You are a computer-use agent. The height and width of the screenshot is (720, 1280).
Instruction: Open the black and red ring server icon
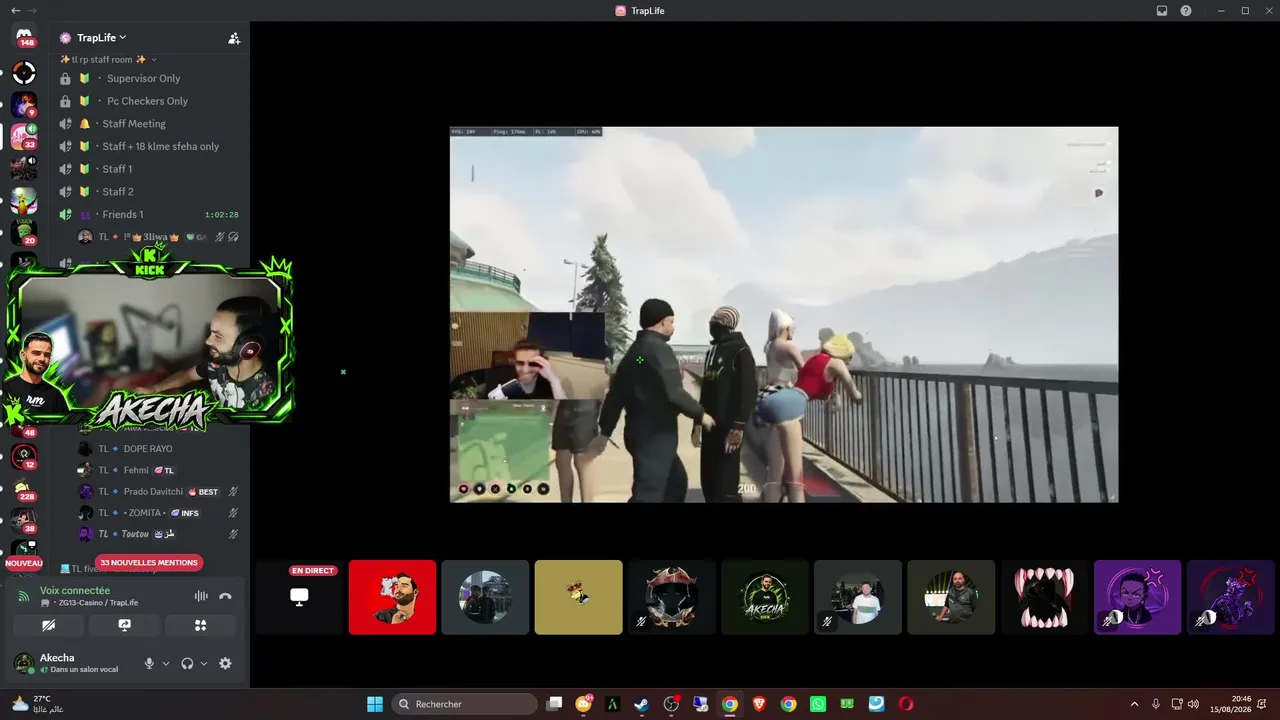point(24,72)
